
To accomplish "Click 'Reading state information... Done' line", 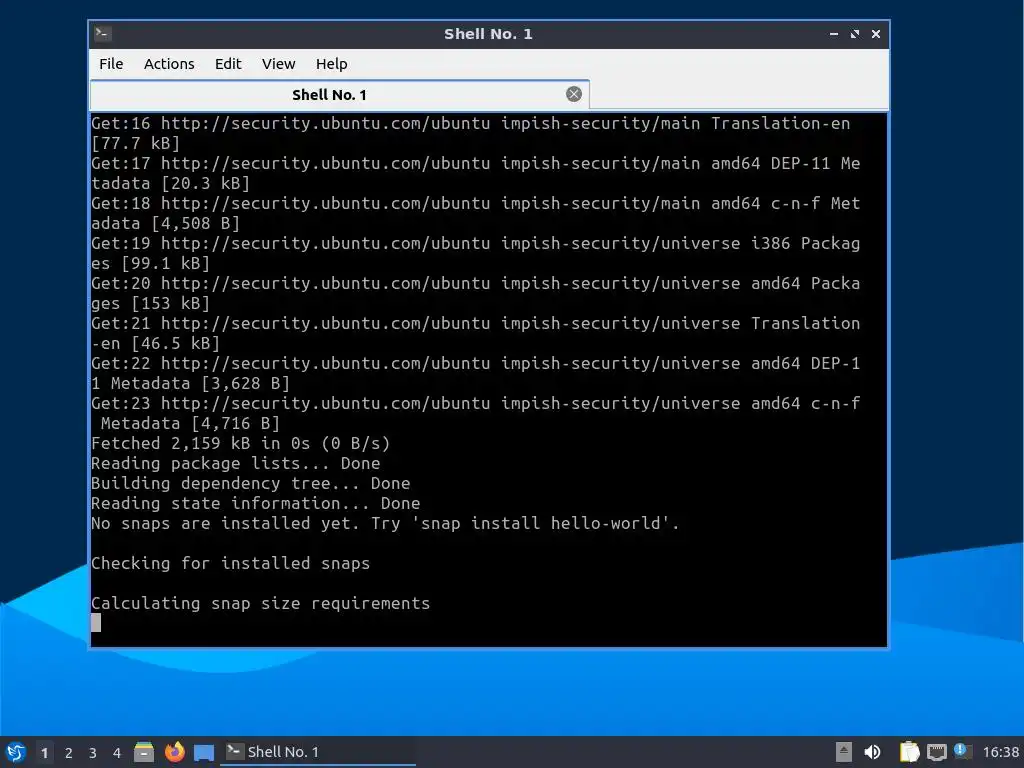I will point(255,504).
